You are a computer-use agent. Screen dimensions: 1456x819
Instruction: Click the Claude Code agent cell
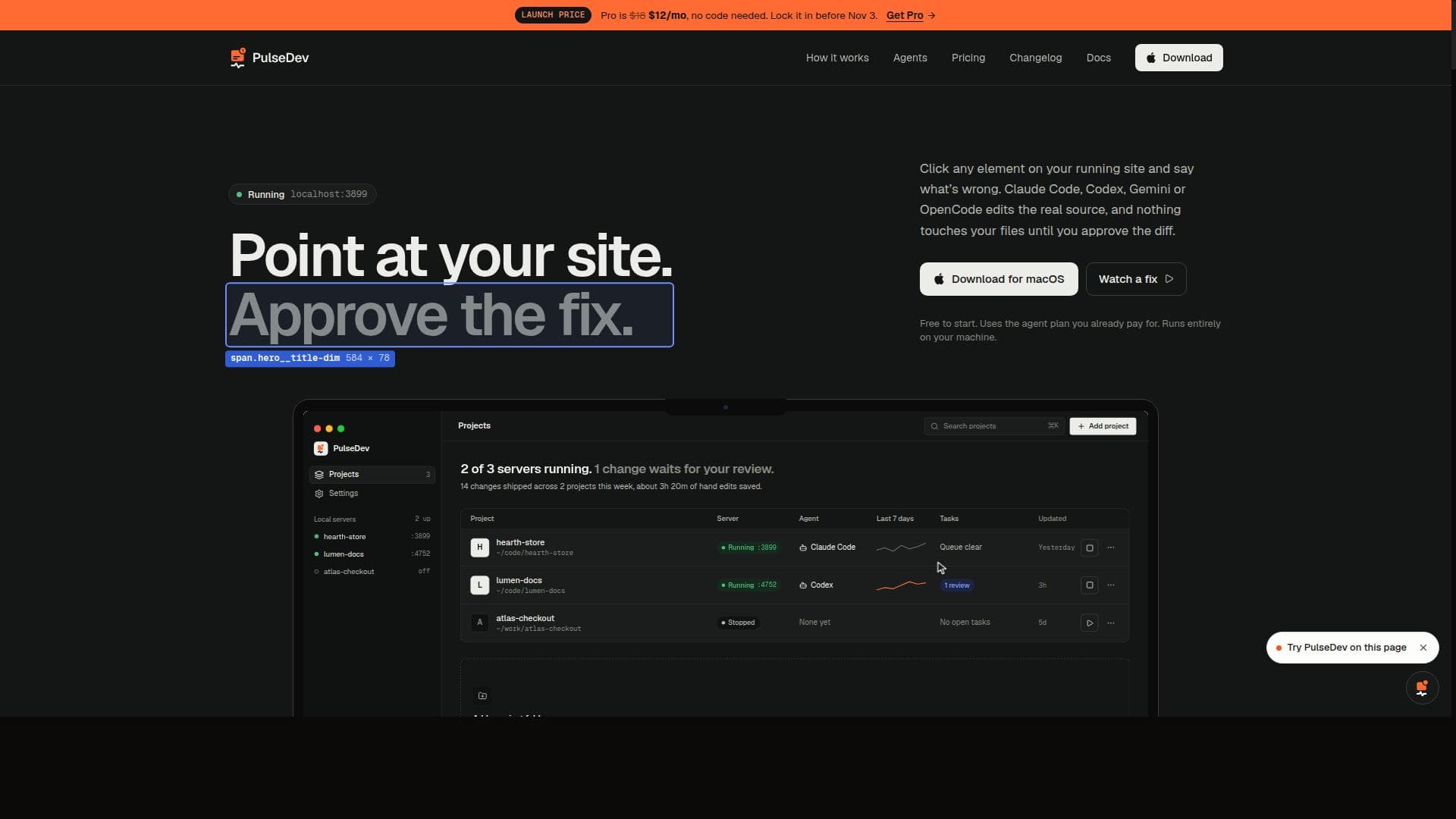[x=827, y=548]
